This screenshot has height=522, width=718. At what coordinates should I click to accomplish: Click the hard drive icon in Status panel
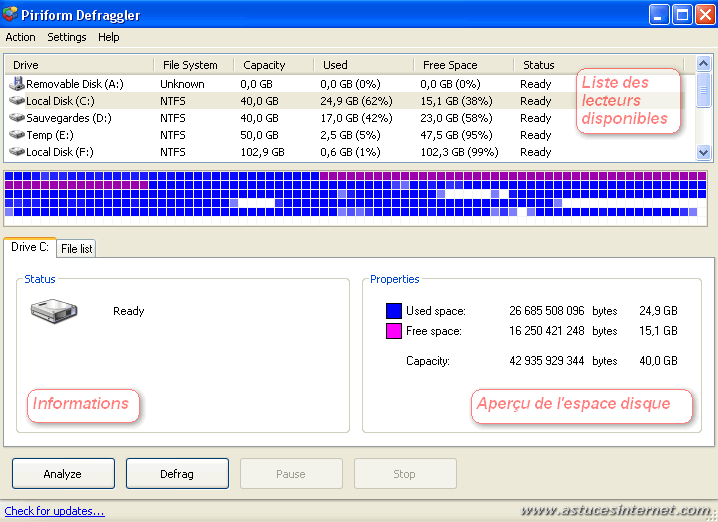click(54, 311)
